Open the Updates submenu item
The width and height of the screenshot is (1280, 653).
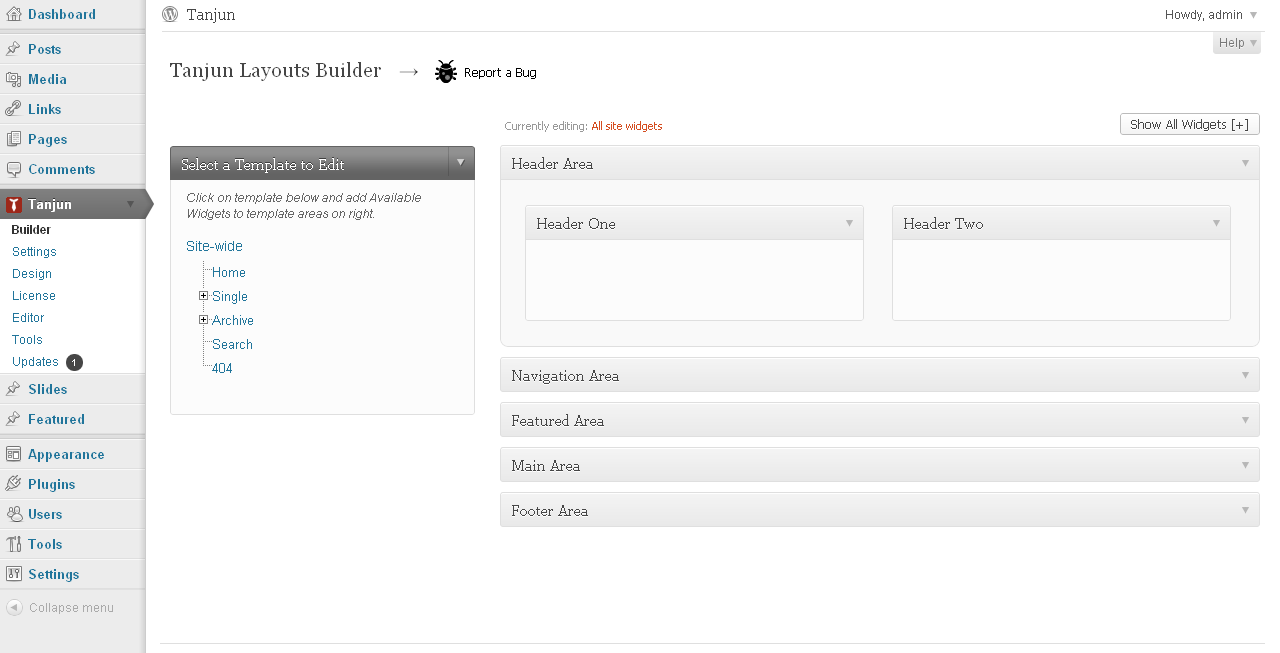pyautogui.click(x=36, y=362)
